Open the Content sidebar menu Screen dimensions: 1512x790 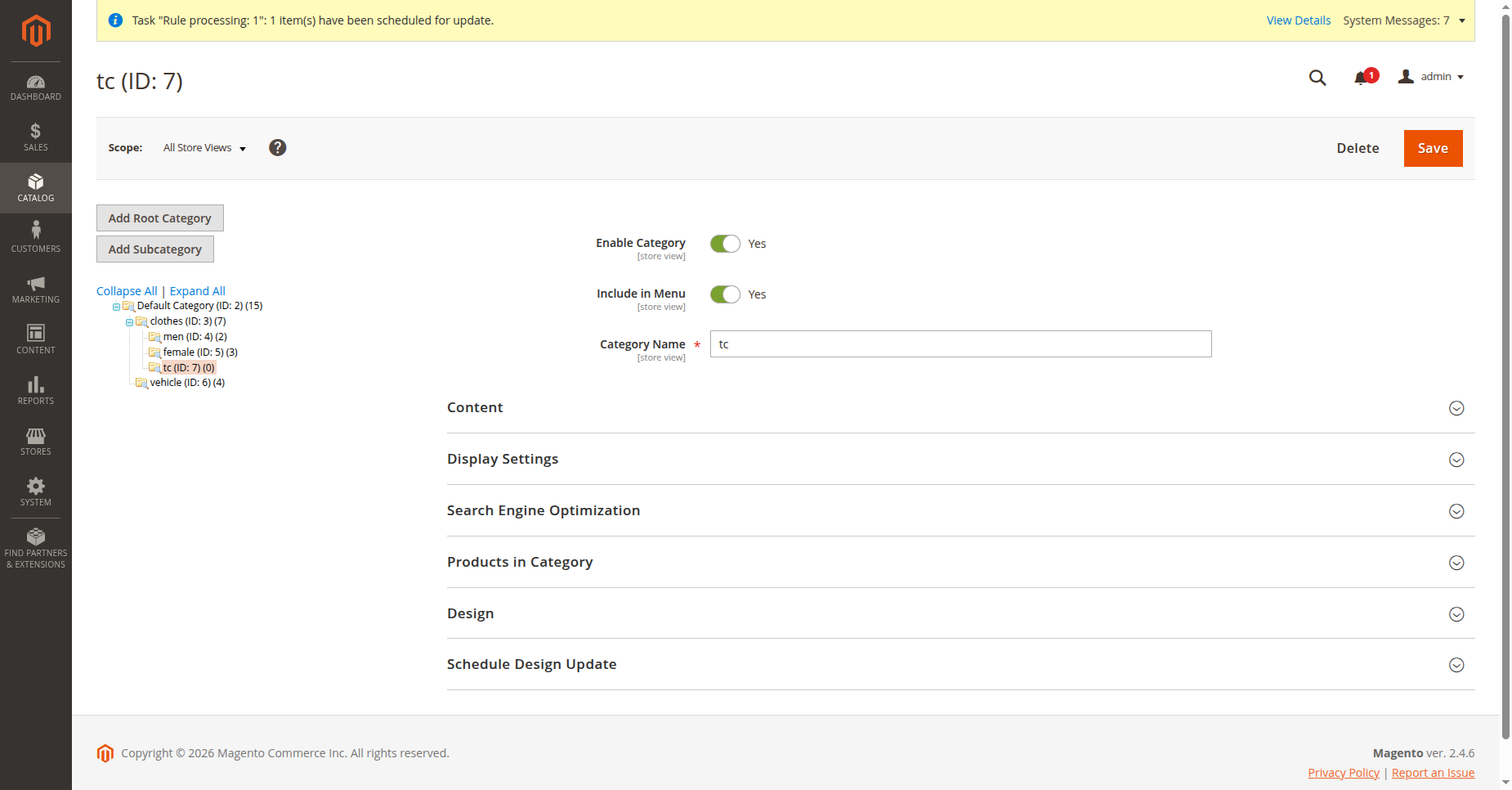[36, 340]
